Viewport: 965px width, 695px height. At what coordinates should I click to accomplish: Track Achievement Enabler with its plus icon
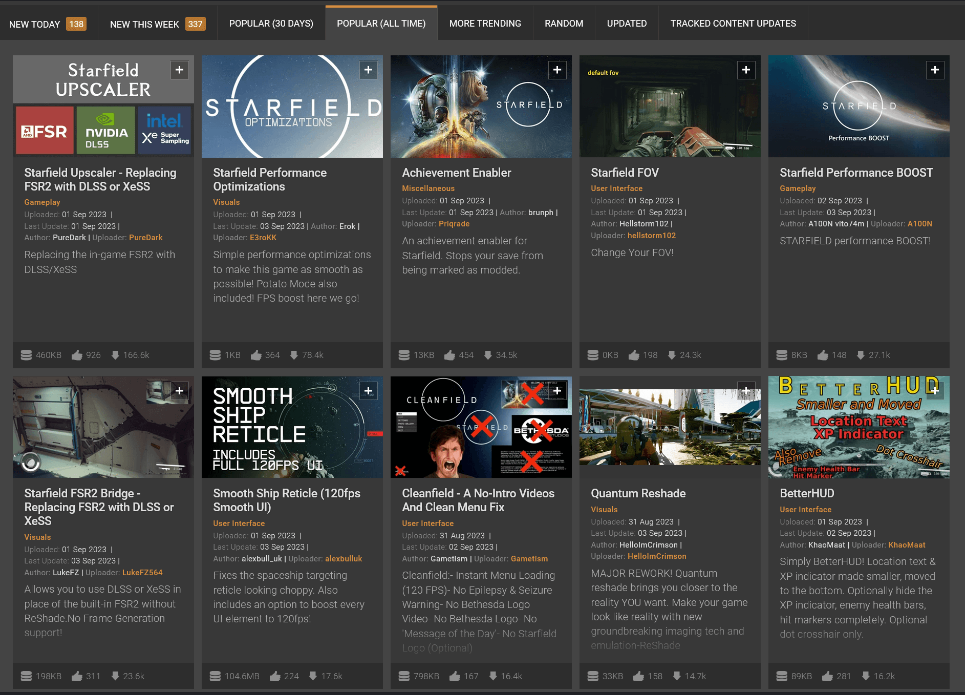tap(557, 70)
